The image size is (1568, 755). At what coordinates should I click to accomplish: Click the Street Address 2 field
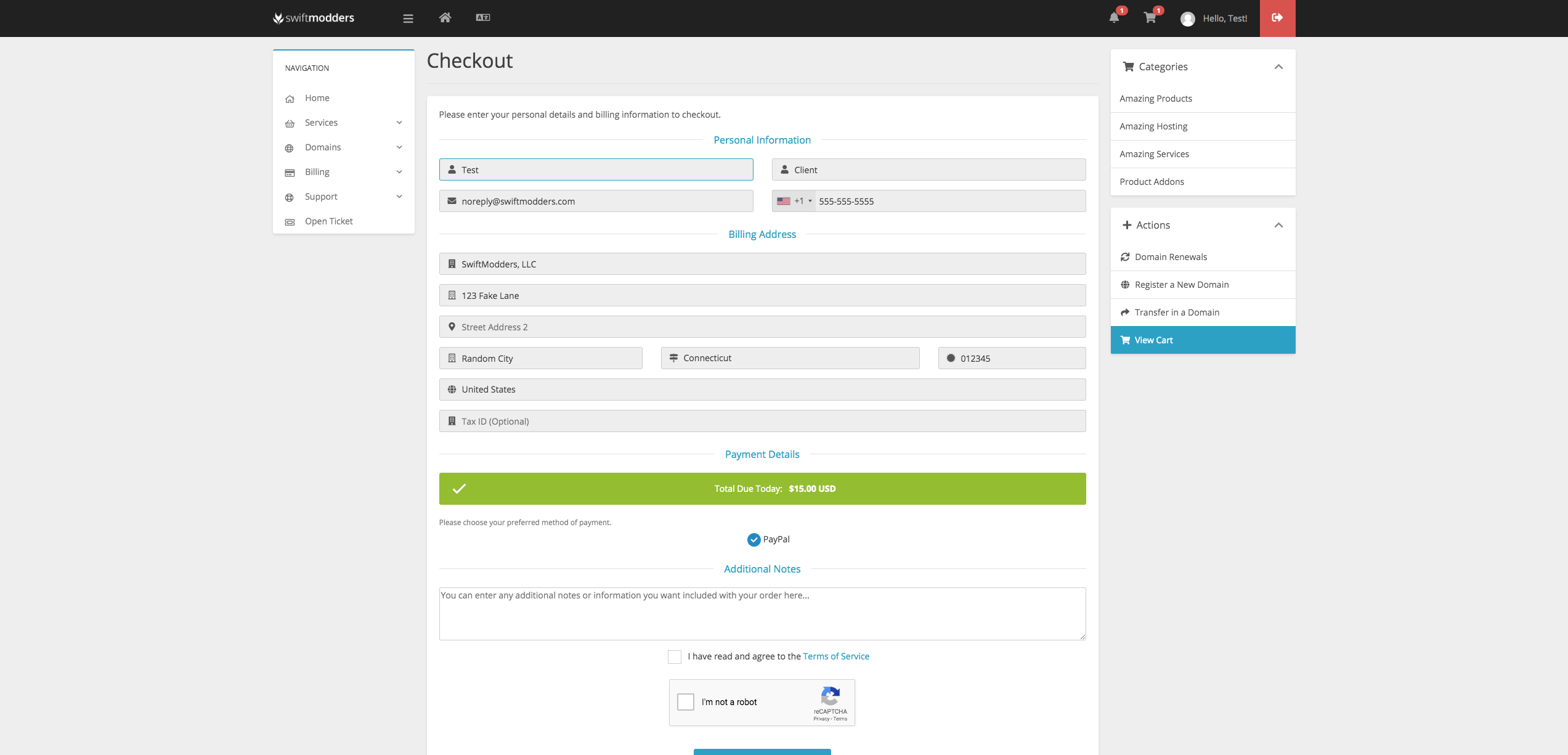pyautogui.click(x=762, y=327)
